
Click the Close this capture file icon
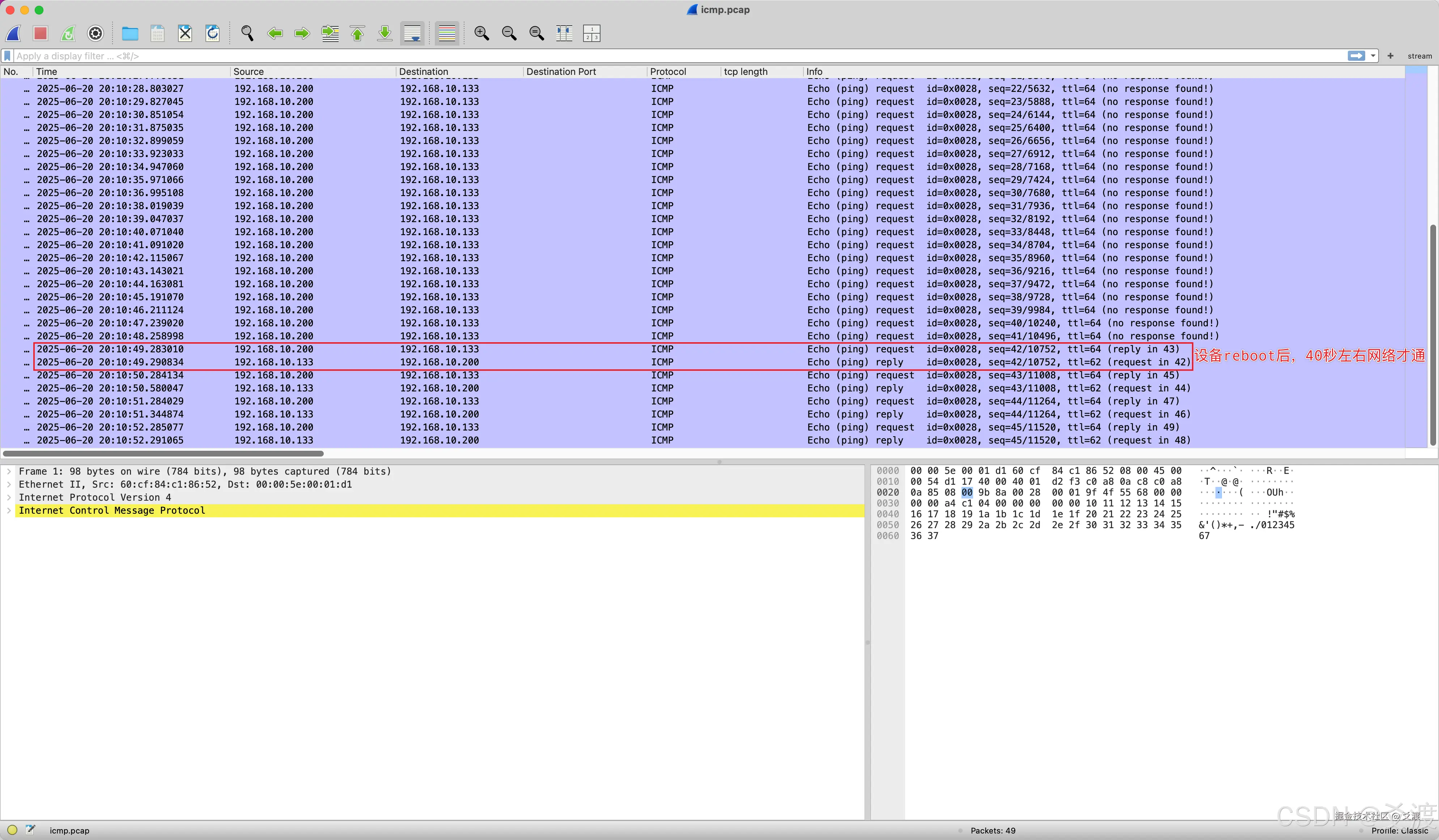tap(185, 34)
